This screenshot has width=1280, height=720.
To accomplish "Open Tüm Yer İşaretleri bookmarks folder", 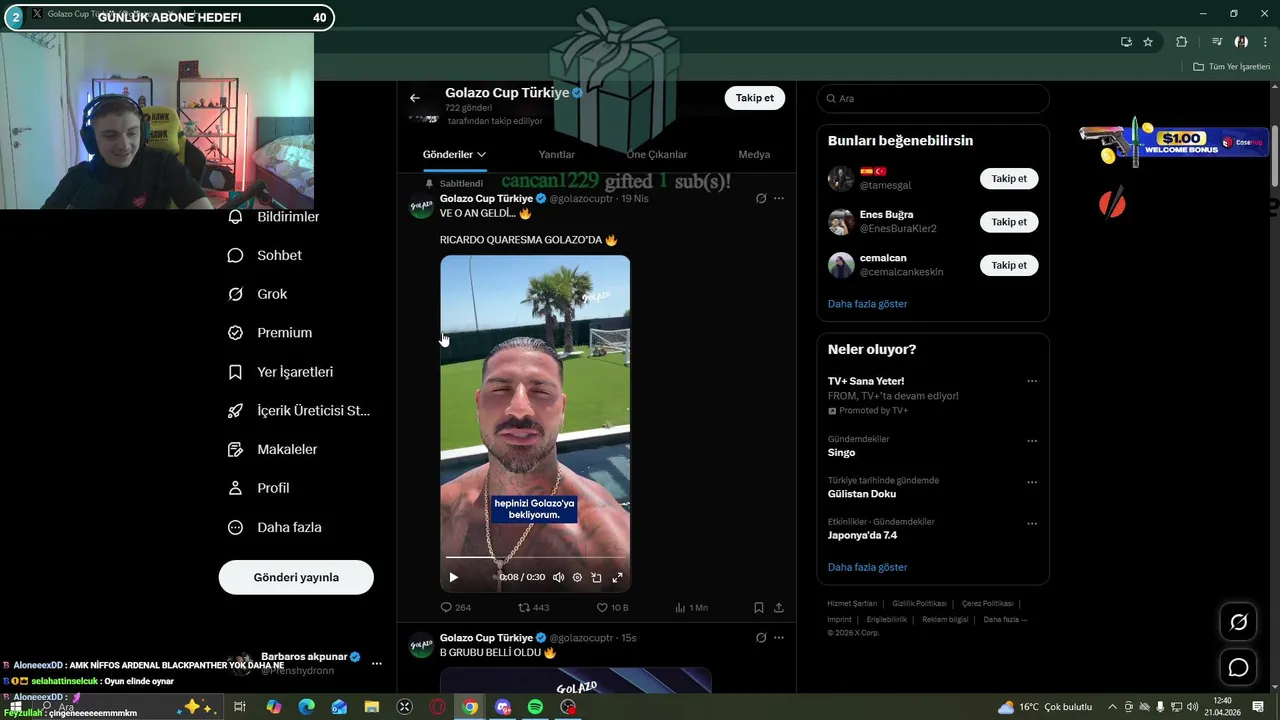I will pos(1232,67).
